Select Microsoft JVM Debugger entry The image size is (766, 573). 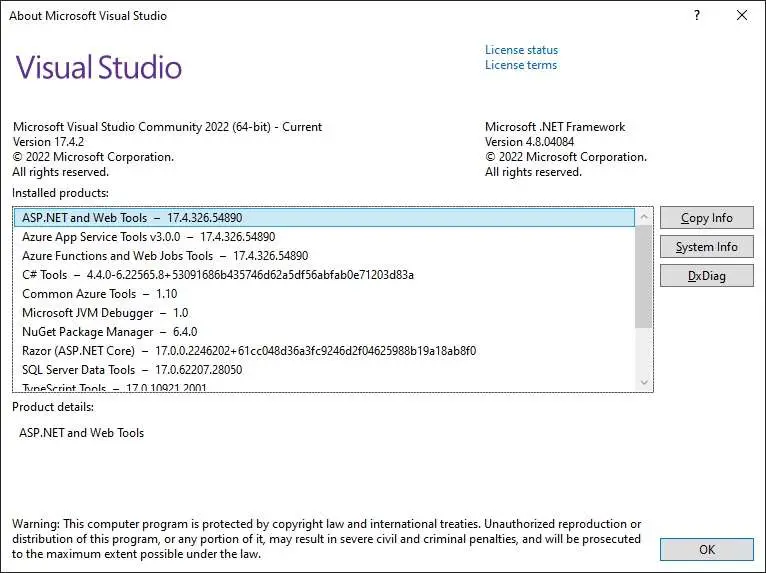[324, 313]
